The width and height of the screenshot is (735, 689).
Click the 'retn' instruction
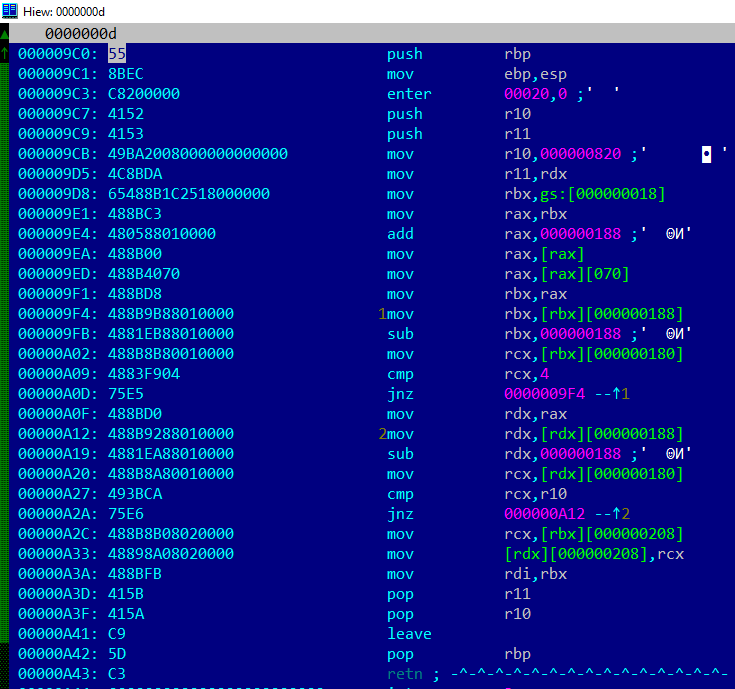405,674
